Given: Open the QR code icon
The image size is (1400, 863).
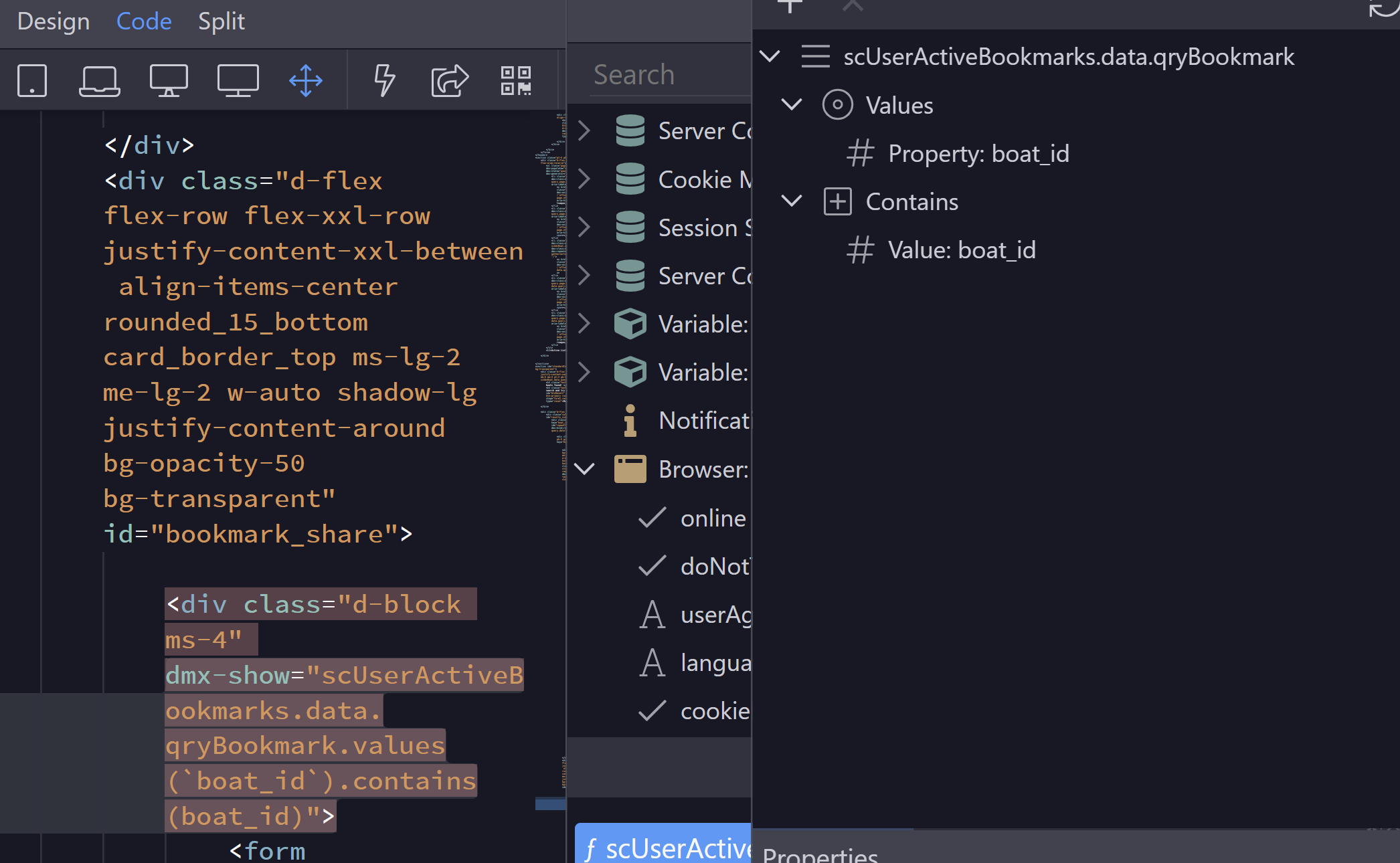Looking at the screenshot, I should (x=516, y=80).
